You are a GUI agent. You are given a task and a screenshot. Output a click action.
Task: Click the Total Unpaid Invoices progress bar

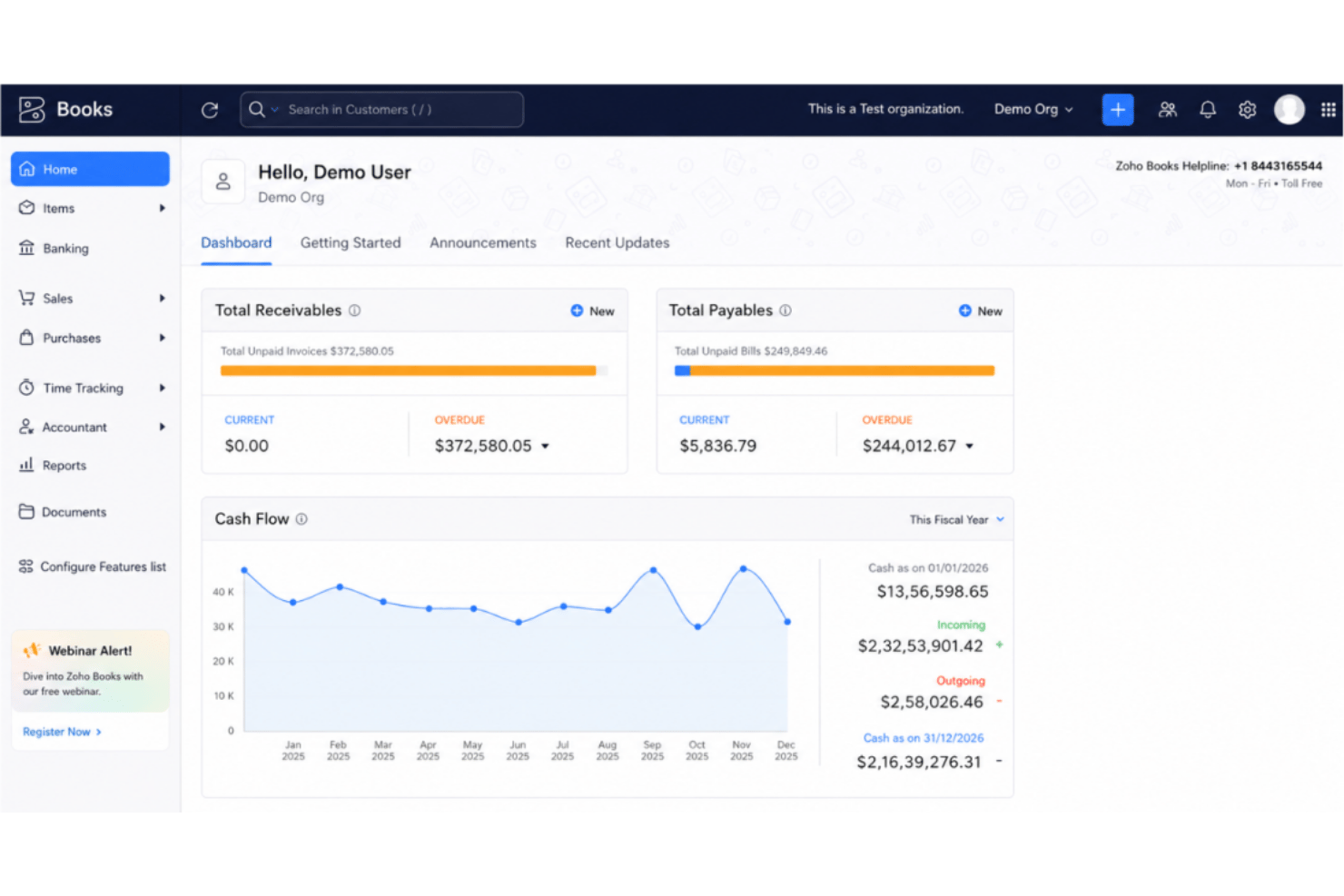click(x=414, y=370)
